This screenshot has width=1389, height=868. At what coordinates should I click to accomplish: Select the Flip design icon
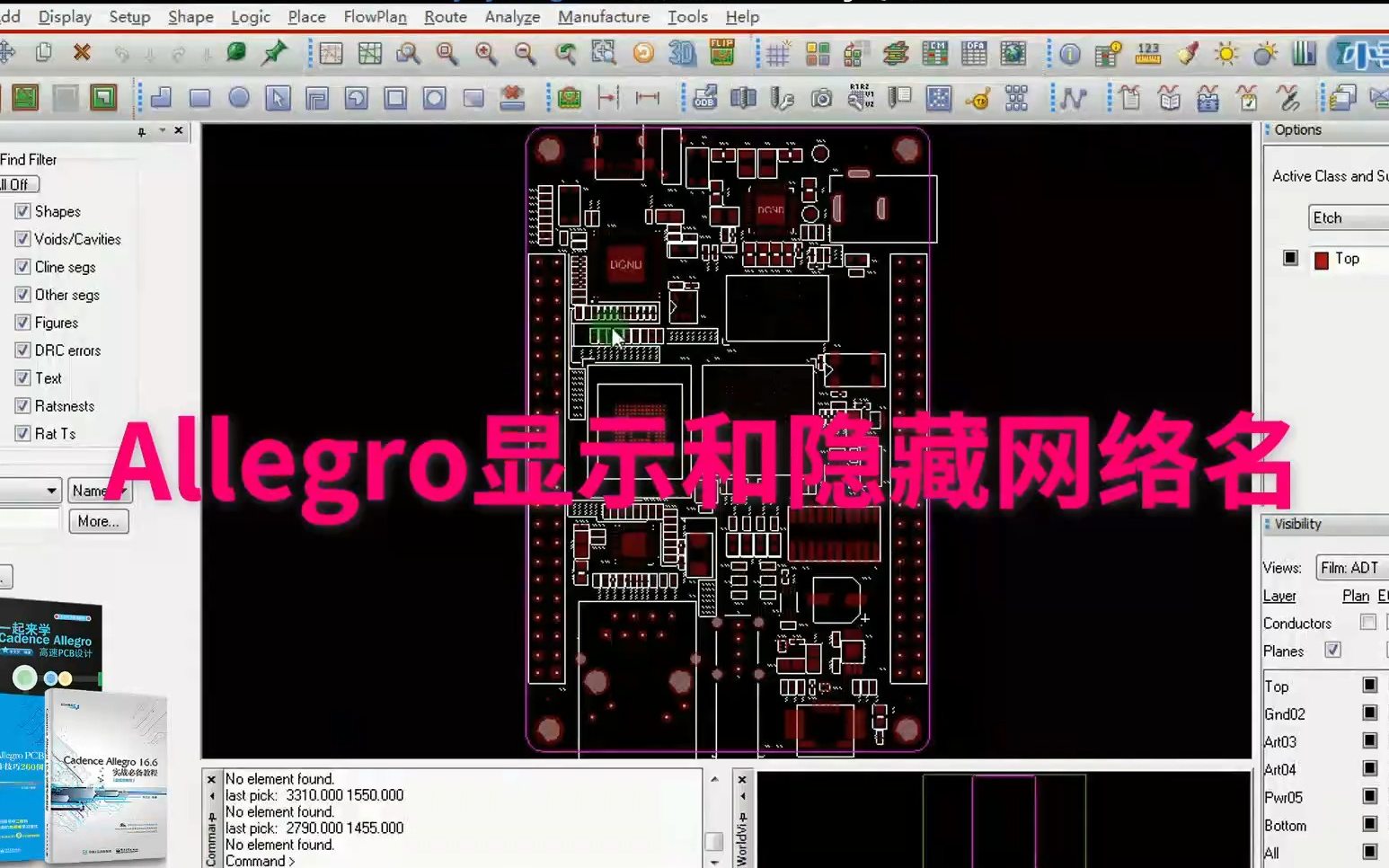[x=721, y=54]
